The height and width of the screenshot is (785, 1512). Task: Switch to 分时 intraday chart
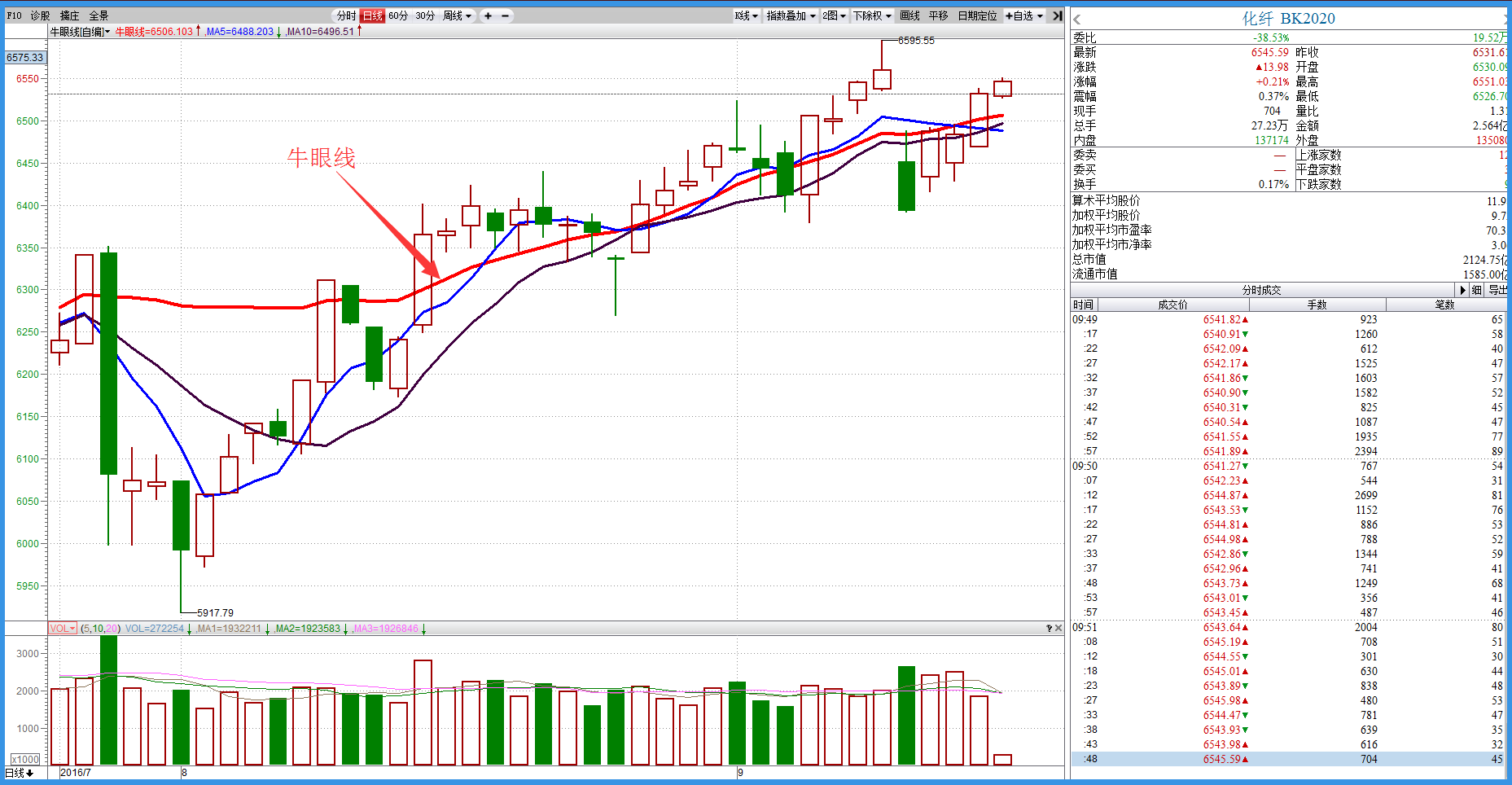pos(346,15)
